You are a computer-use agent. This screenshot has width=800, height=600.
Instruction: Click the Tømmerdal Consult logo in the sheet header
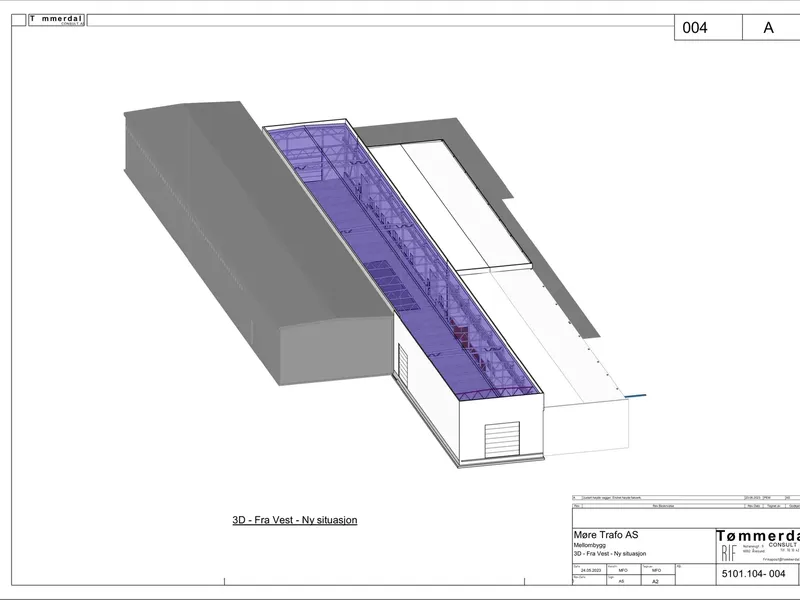coord(57,20)
